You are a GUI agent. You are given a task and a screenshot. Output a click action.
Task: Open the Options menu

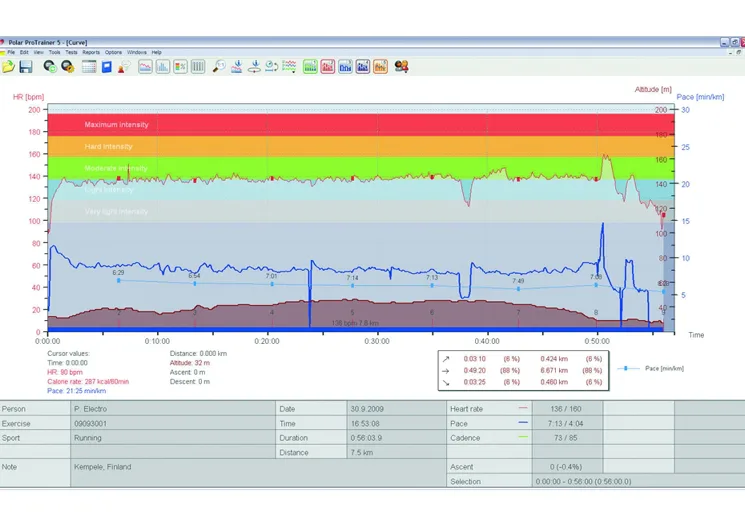tap(113, 52)
